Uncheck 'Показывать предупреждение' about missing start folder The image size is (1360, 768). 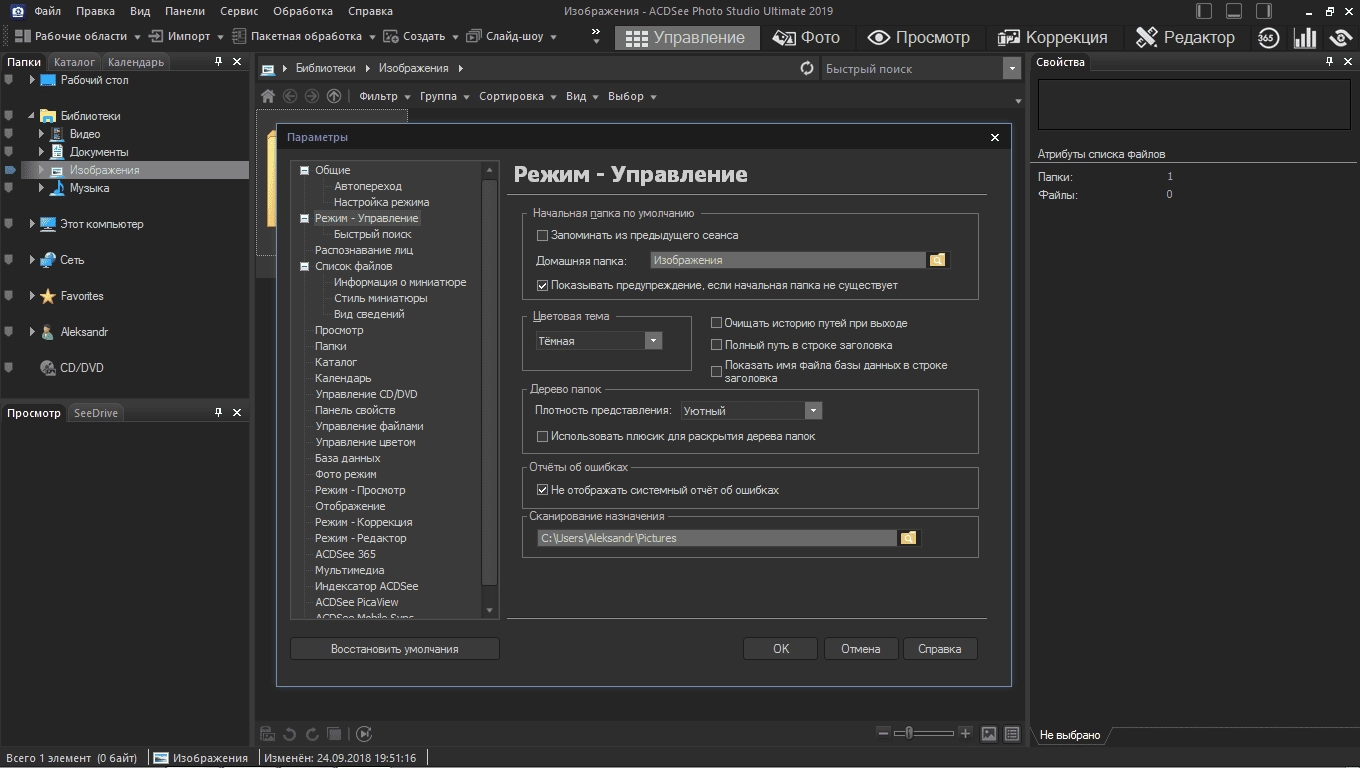click(x=543, y=286)
